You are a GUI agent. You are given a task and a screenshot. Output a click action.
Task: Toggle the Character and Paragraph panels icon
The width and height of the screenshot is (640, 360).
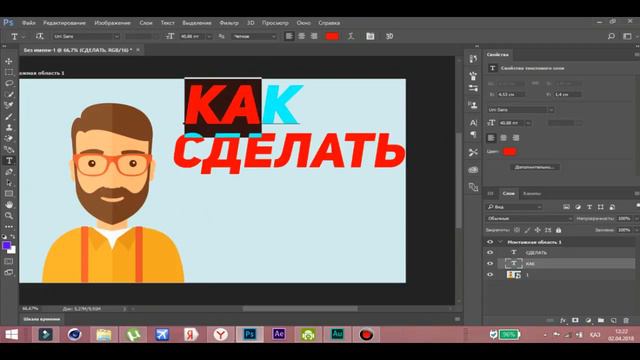pyautogui.click(x=370, y=36)
